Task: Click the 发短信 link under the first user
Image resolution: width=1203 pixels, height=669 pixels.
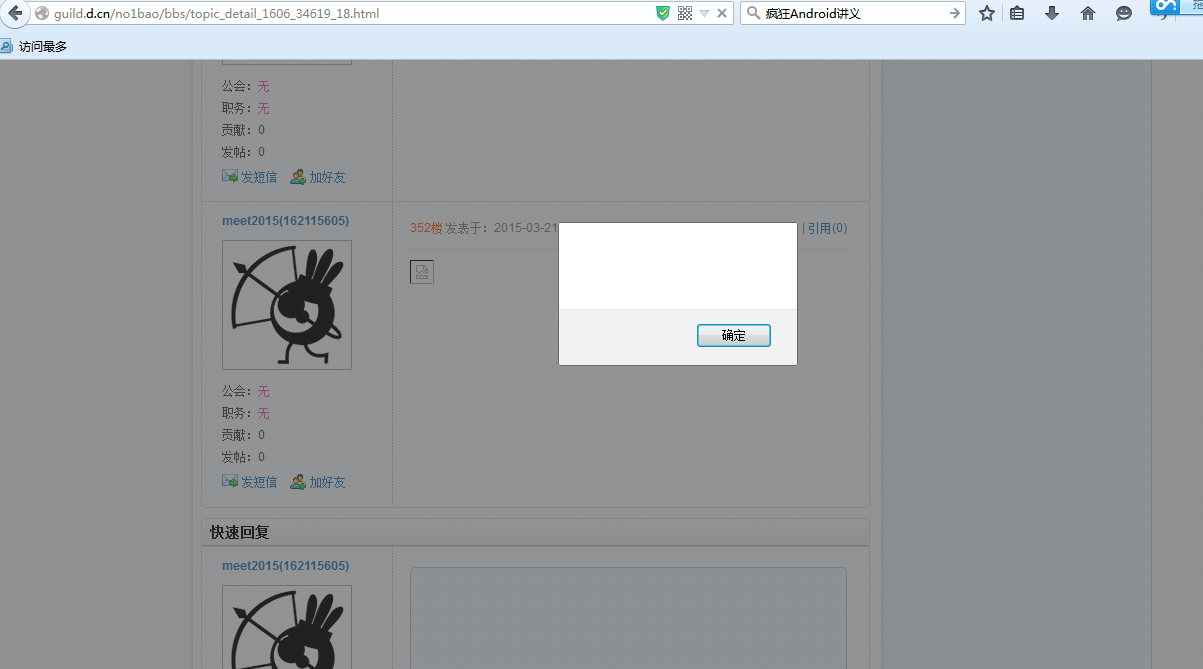Action: coord(249,177)
